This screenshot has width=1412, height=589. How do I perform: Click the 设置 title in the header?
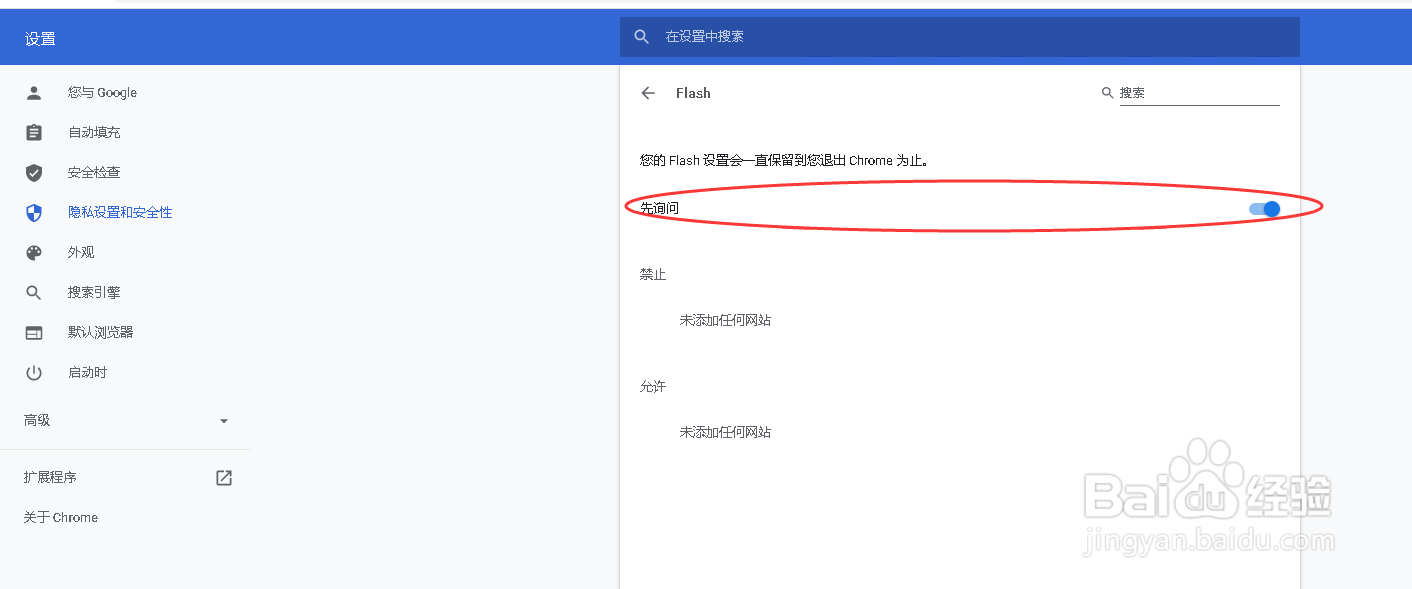[40, 39]
